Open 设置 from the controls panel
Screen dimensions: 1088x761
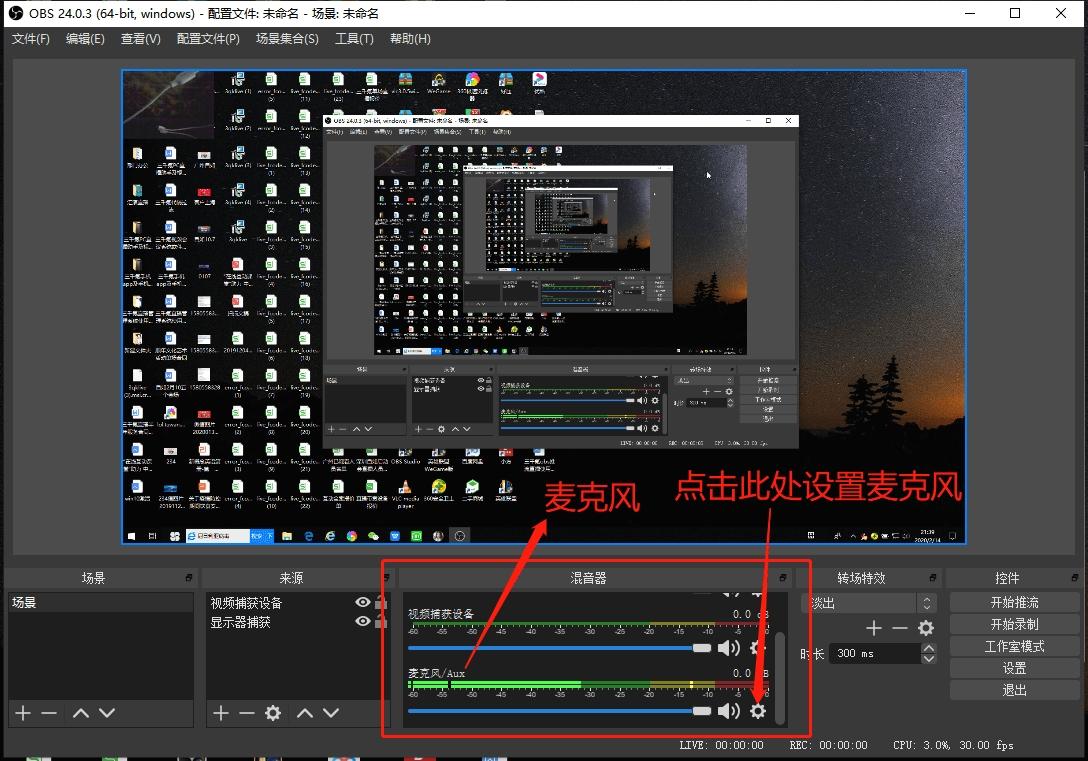click(x=1014, y=668)
